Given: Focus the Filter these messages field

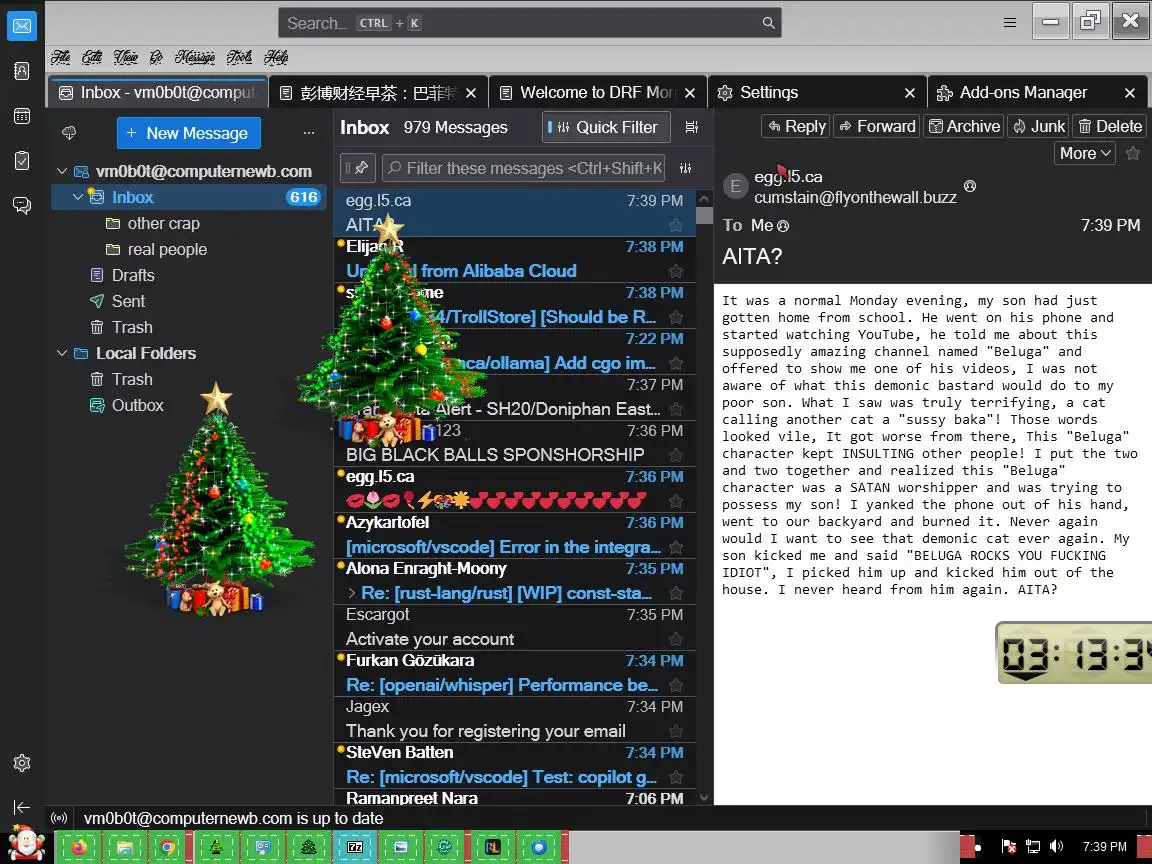Looking at the screenshot, I should [x=524, y=168].
